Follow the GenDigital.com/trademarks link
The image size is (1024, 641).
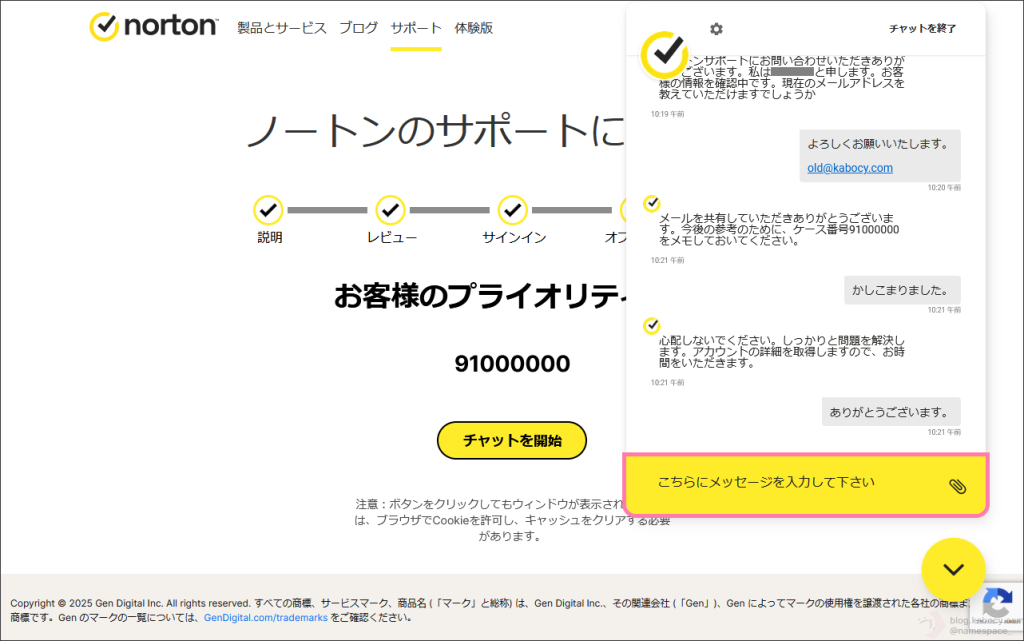click(x=266, y=618)
